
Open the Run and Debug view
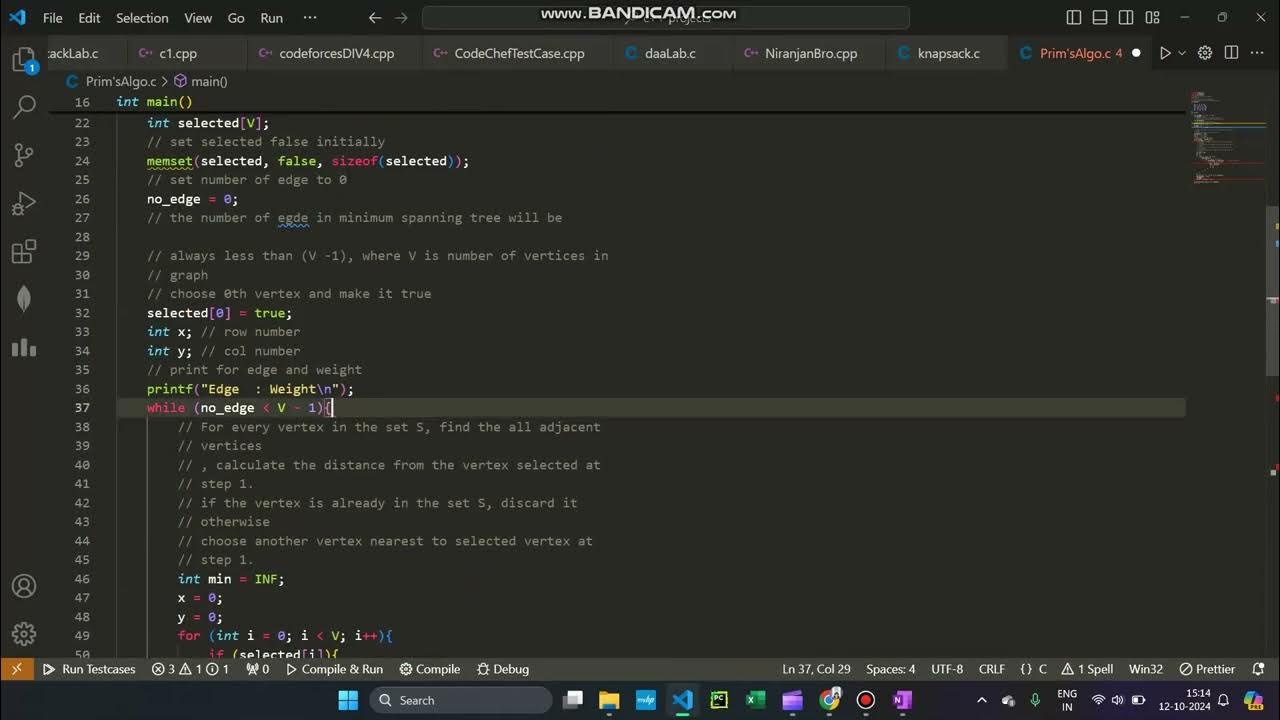coord(24,203)
